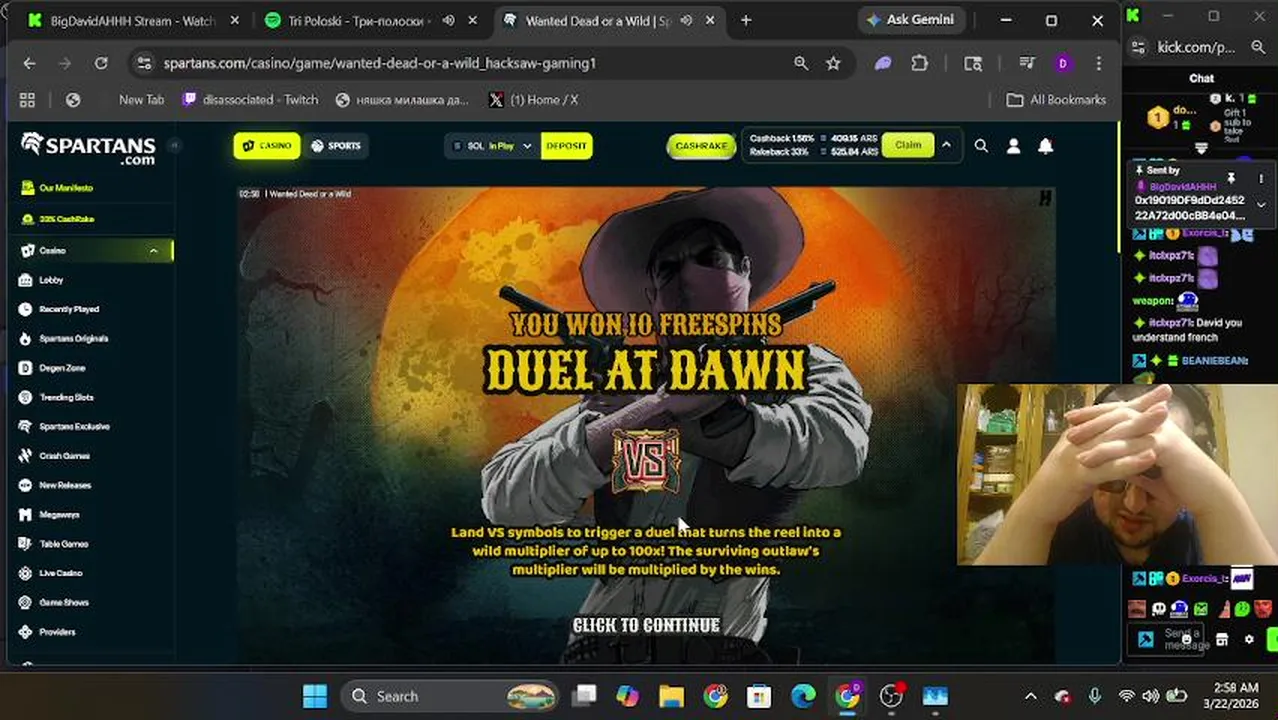This screenshot has height=720, width=1278.
Task: Open disassociated - Twitch bookmark
Action: coord(250,100)
